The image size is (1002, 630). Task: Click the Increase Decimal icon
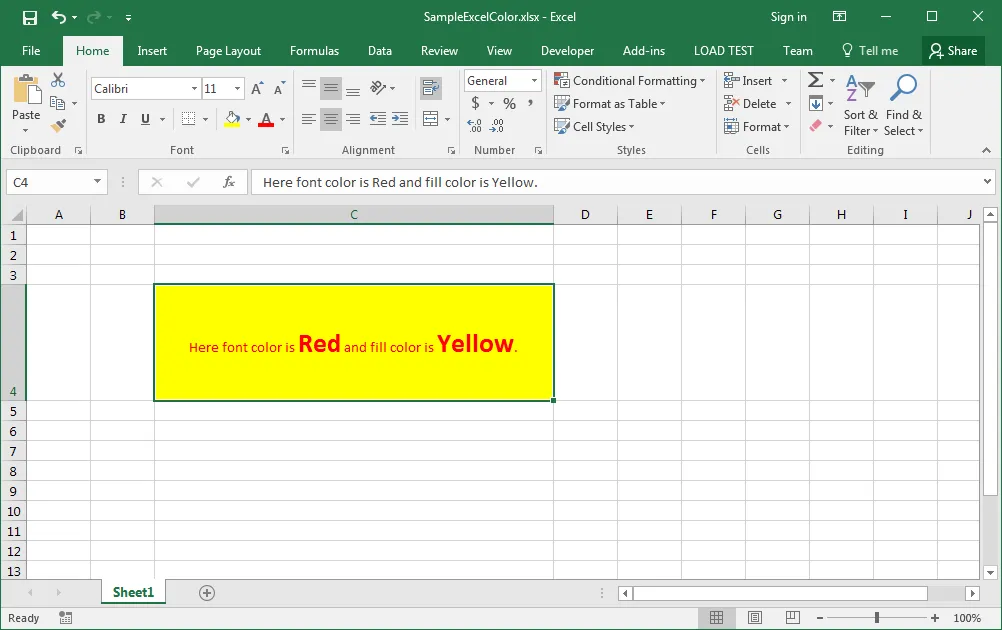point(475,126)
